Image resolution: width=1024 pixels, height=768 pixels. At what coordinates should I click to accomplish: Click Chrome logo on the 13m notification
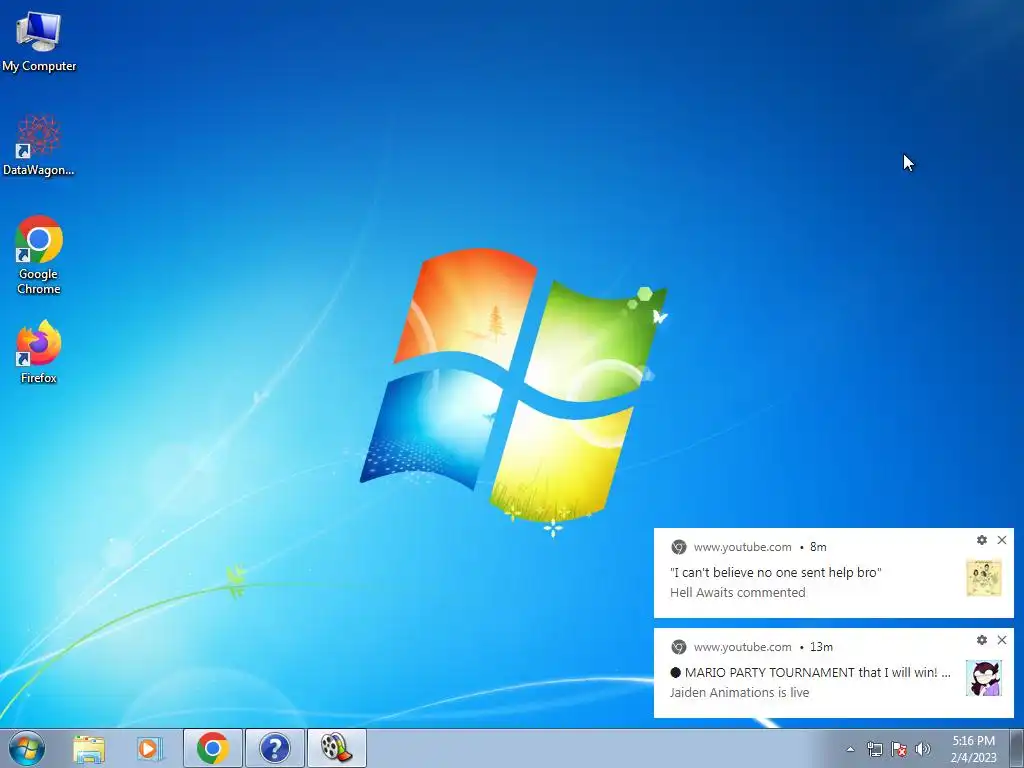(x=679, y=647)
